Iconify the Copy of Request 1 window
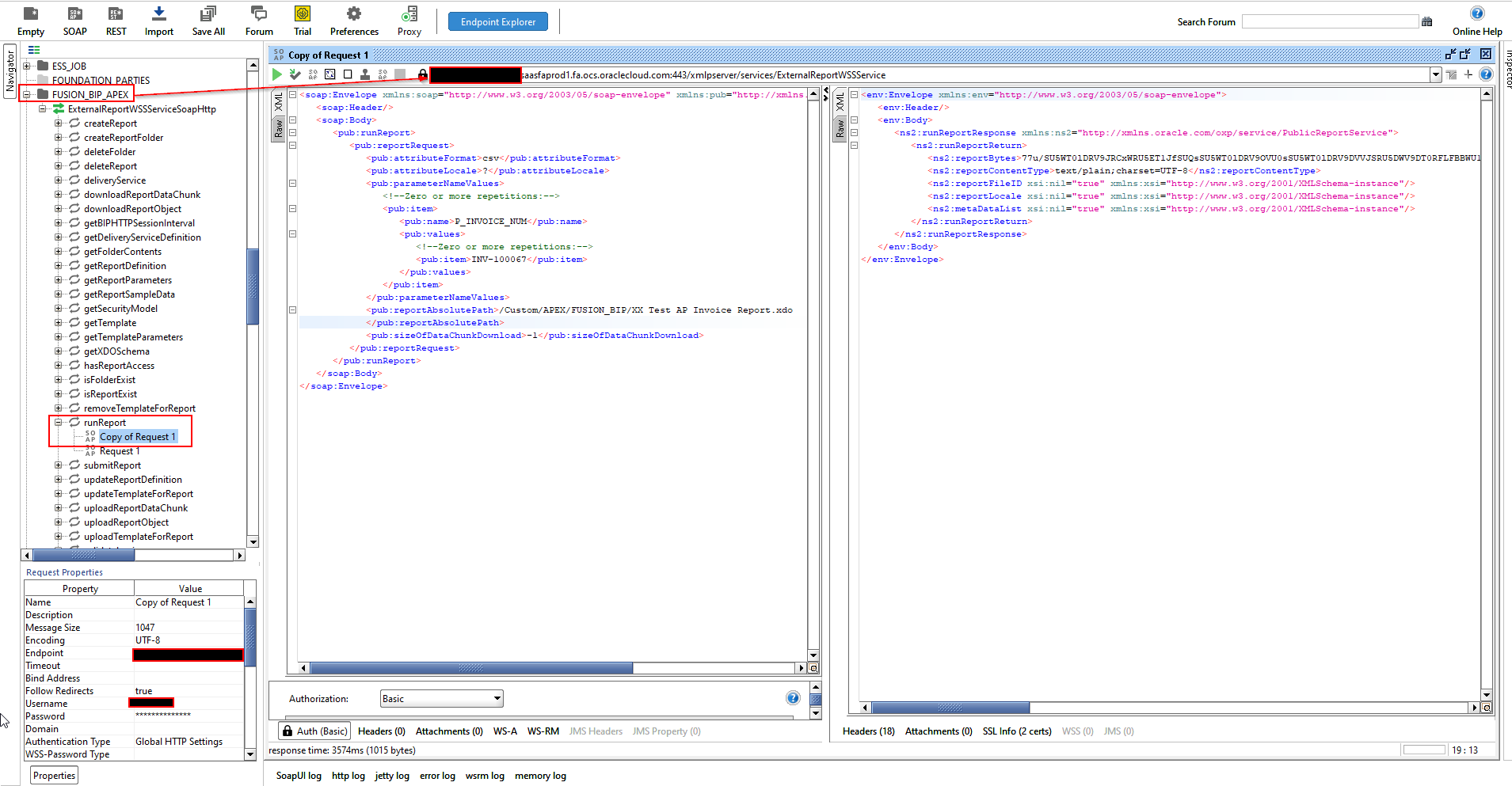The width and height of the screenshot is (1512, 786). pyautogui.click(x=1450, y=54)
